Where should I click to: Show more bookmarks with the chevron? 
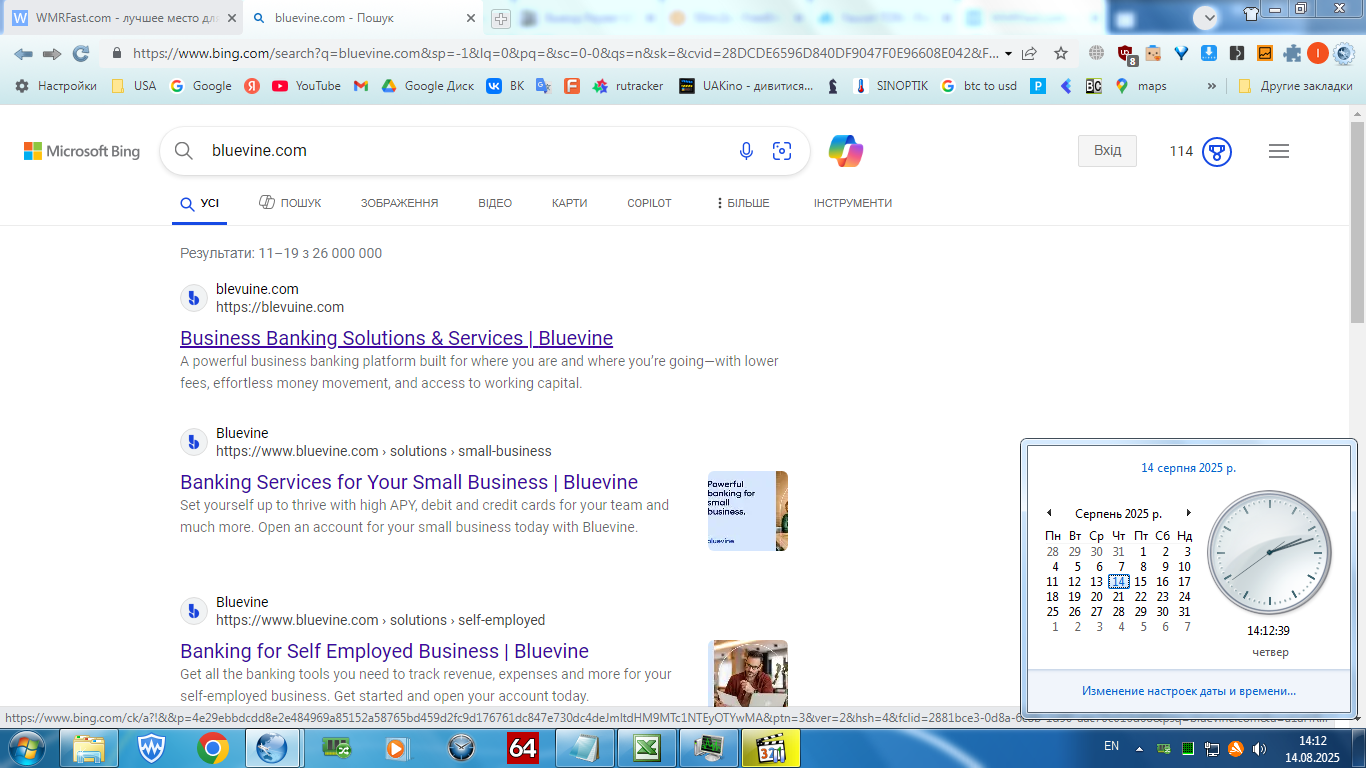click(x=1212, y=86)
